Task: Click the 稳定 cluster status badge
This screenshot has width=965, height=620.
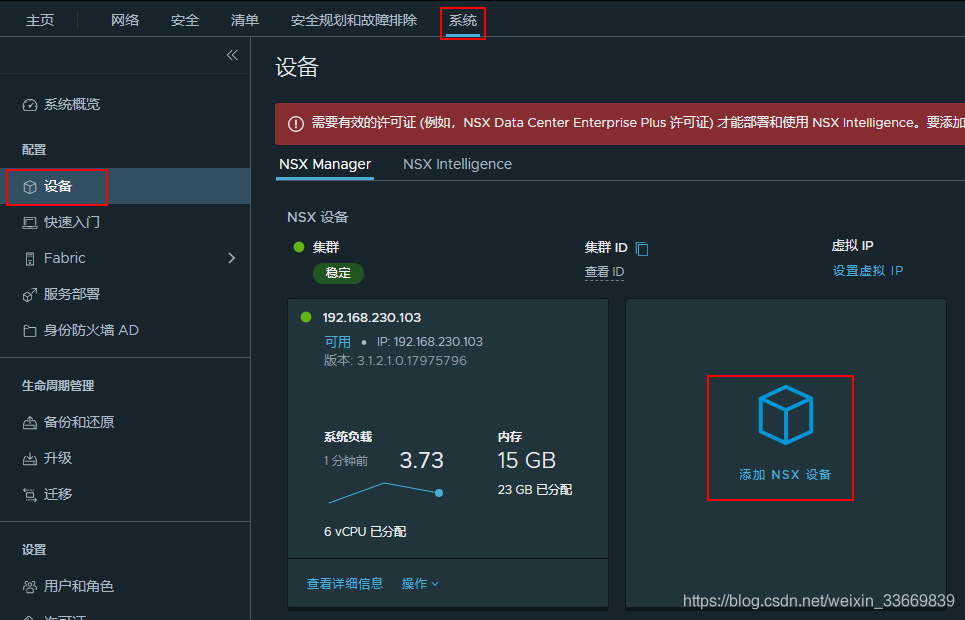Action: (x=338, y=273)
